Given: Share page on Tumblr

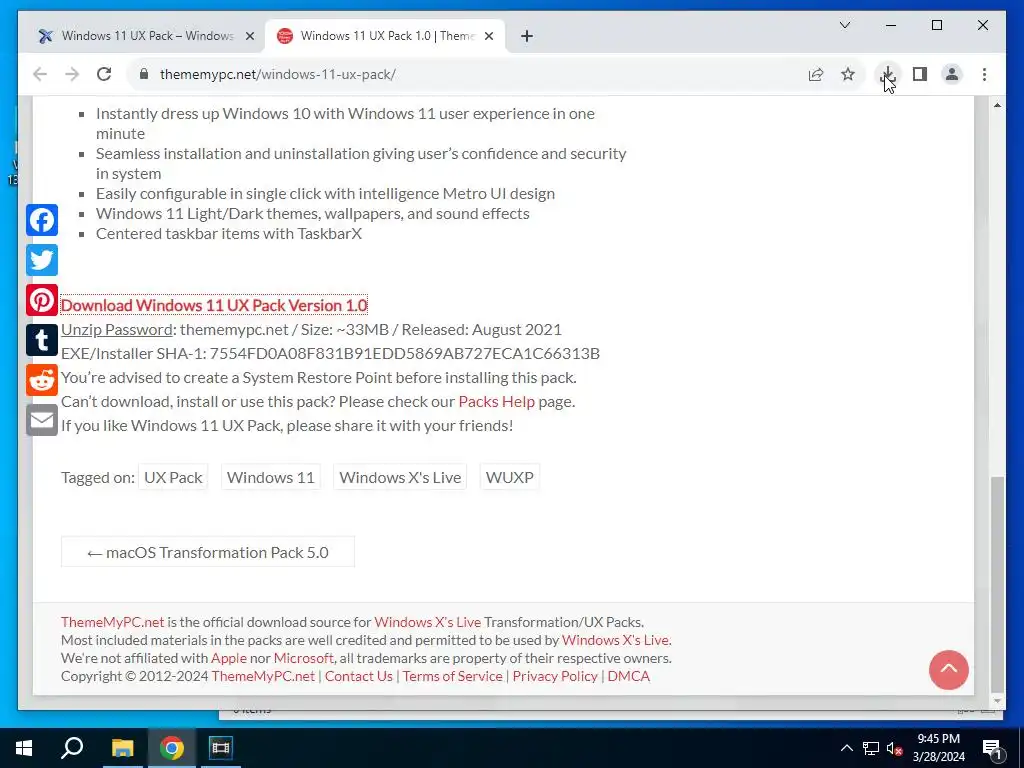Looking at the screenshot, I should (42, 340).
